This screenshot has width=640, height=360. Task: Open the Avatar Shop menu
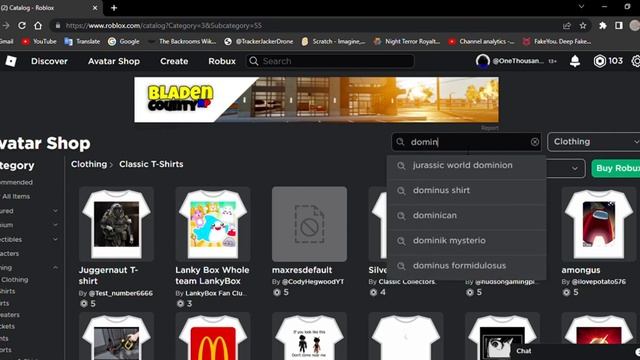click(114, 61)
